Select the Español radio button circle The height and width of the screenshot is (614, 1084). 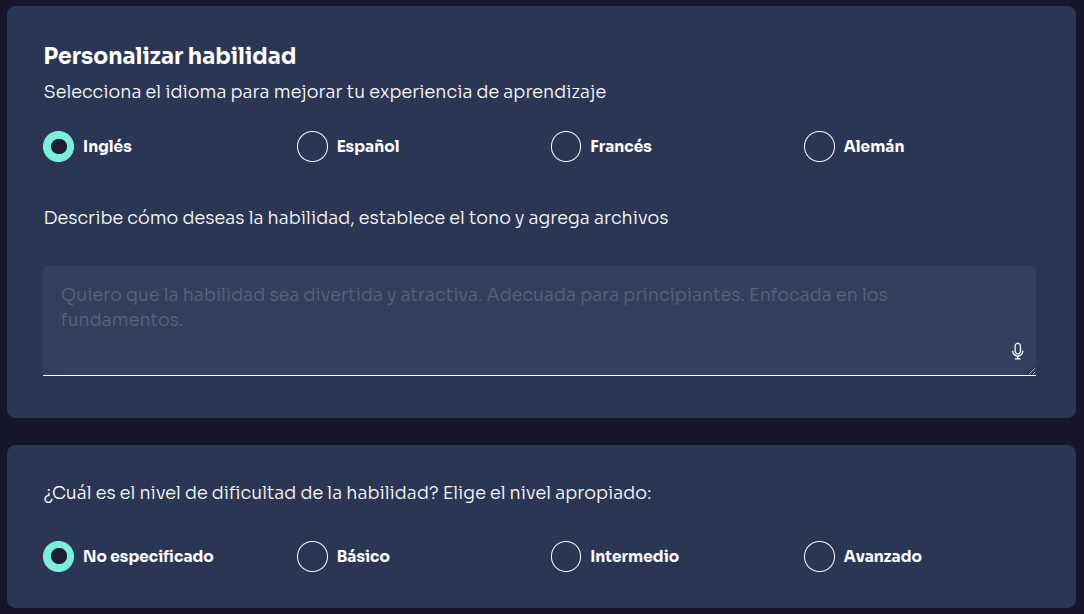(x=312, y=147)
